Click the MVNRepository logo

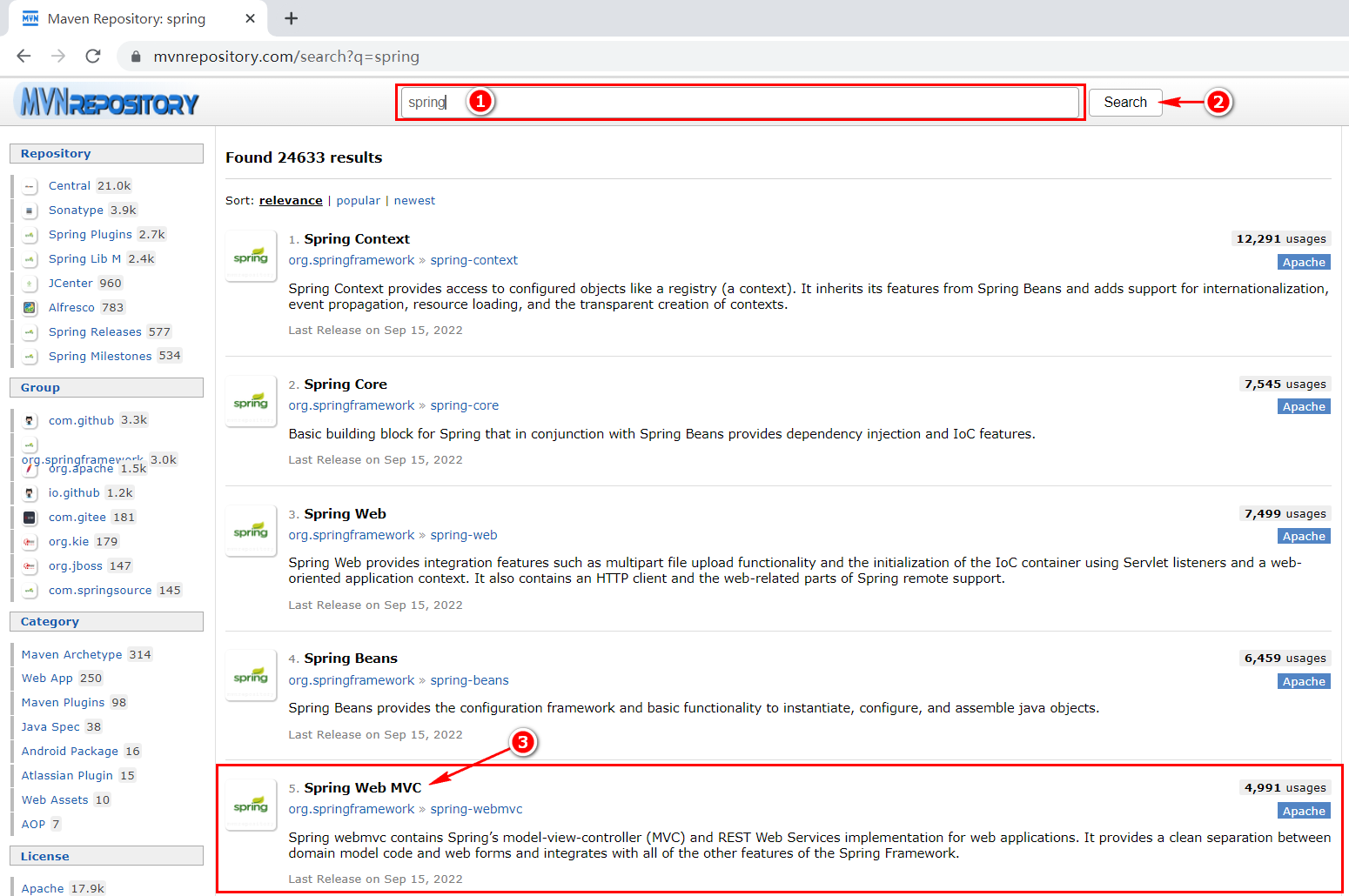pyautogui.click(x=108, y=103)
